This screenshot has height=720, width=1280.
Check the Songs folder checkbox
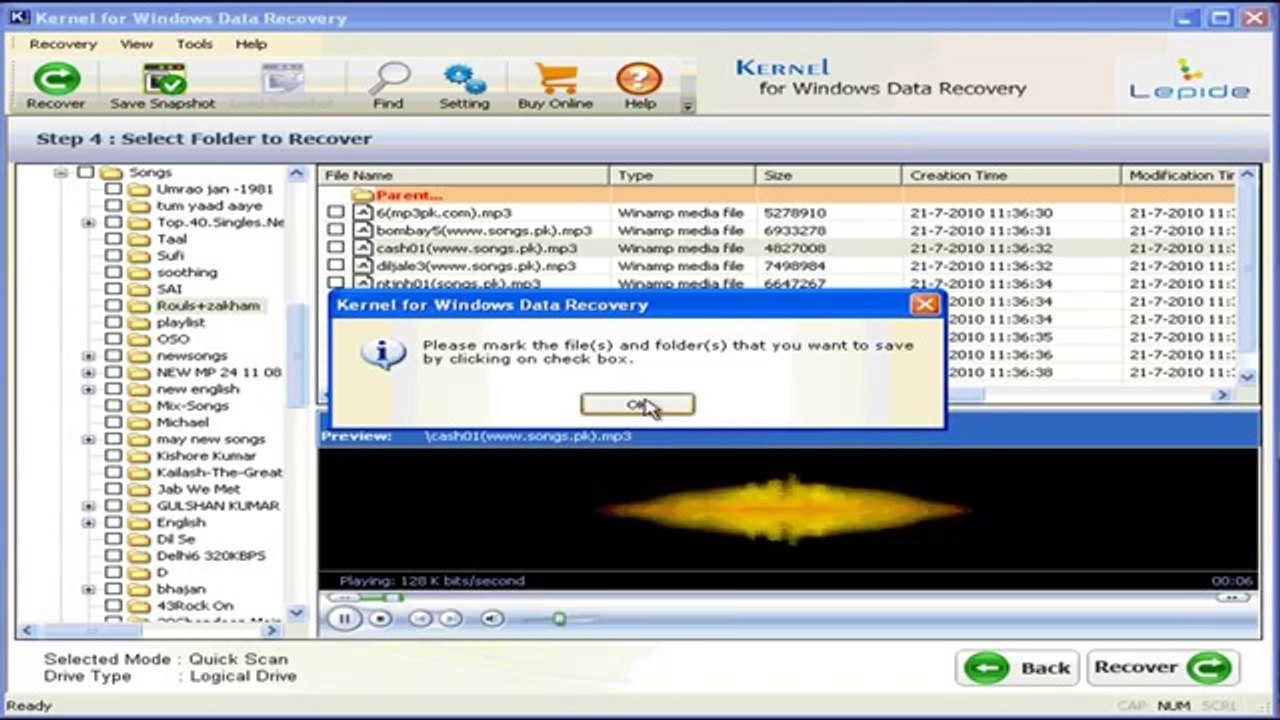pos(85,172)
